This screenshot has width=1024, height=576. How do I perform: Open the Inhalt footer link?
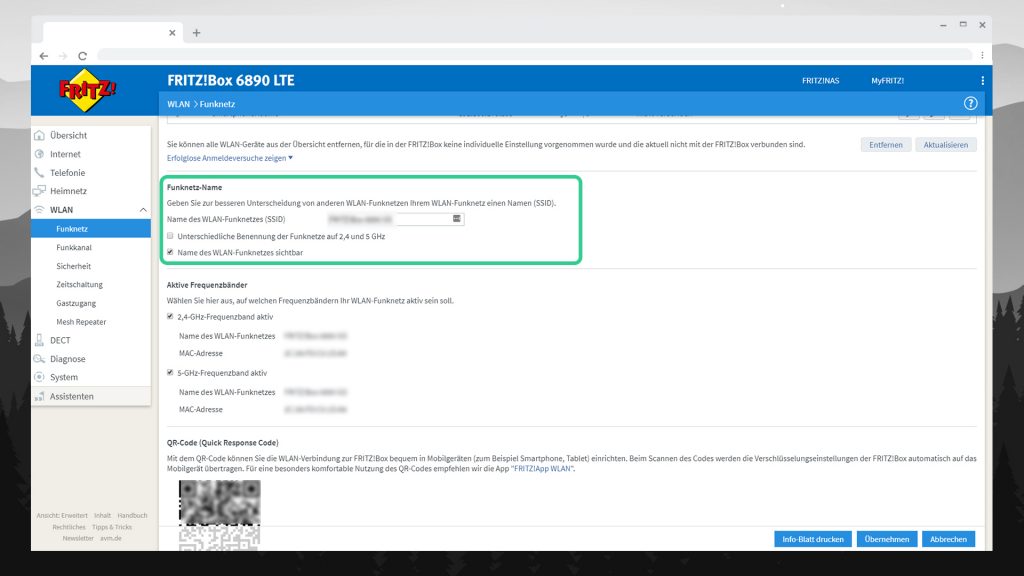coord(103,515)
